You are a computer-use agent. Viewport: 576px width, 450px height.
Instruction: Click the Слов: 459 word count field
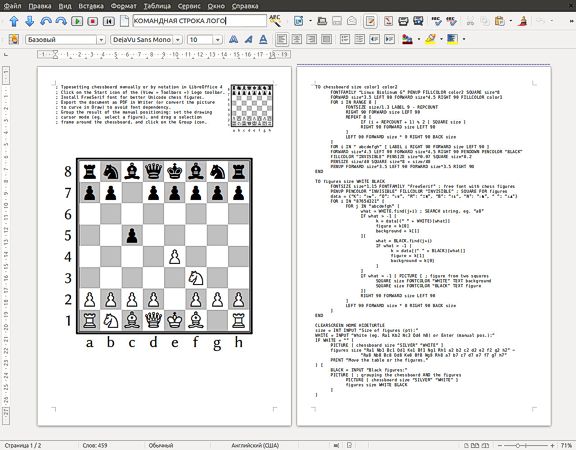pos(95,445)
